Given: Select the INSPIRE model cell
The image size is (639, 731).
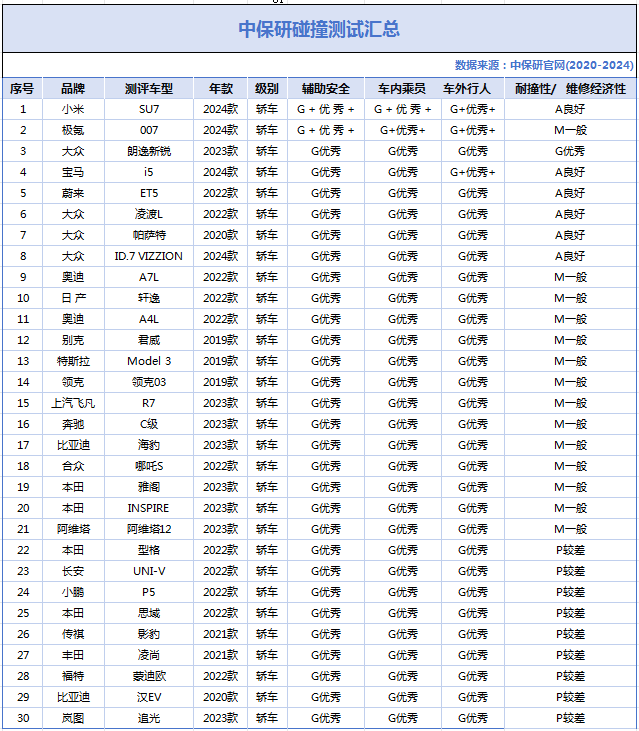Looking at the screenshot, I should tap(149, 508).
